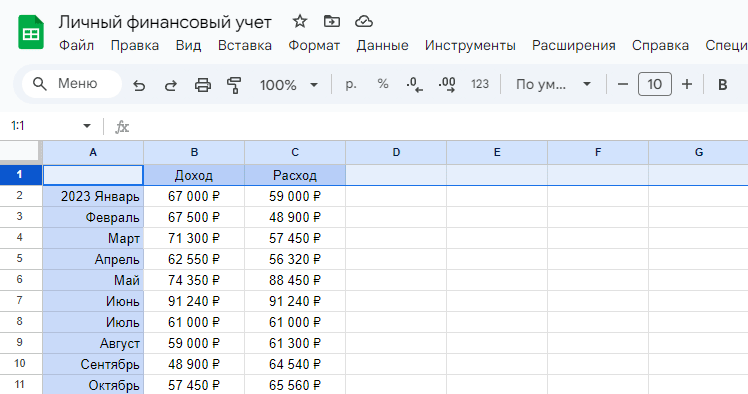Select the Апрель cell
The width and height of the screenshot is (748, 394).
tap(93, 259)
